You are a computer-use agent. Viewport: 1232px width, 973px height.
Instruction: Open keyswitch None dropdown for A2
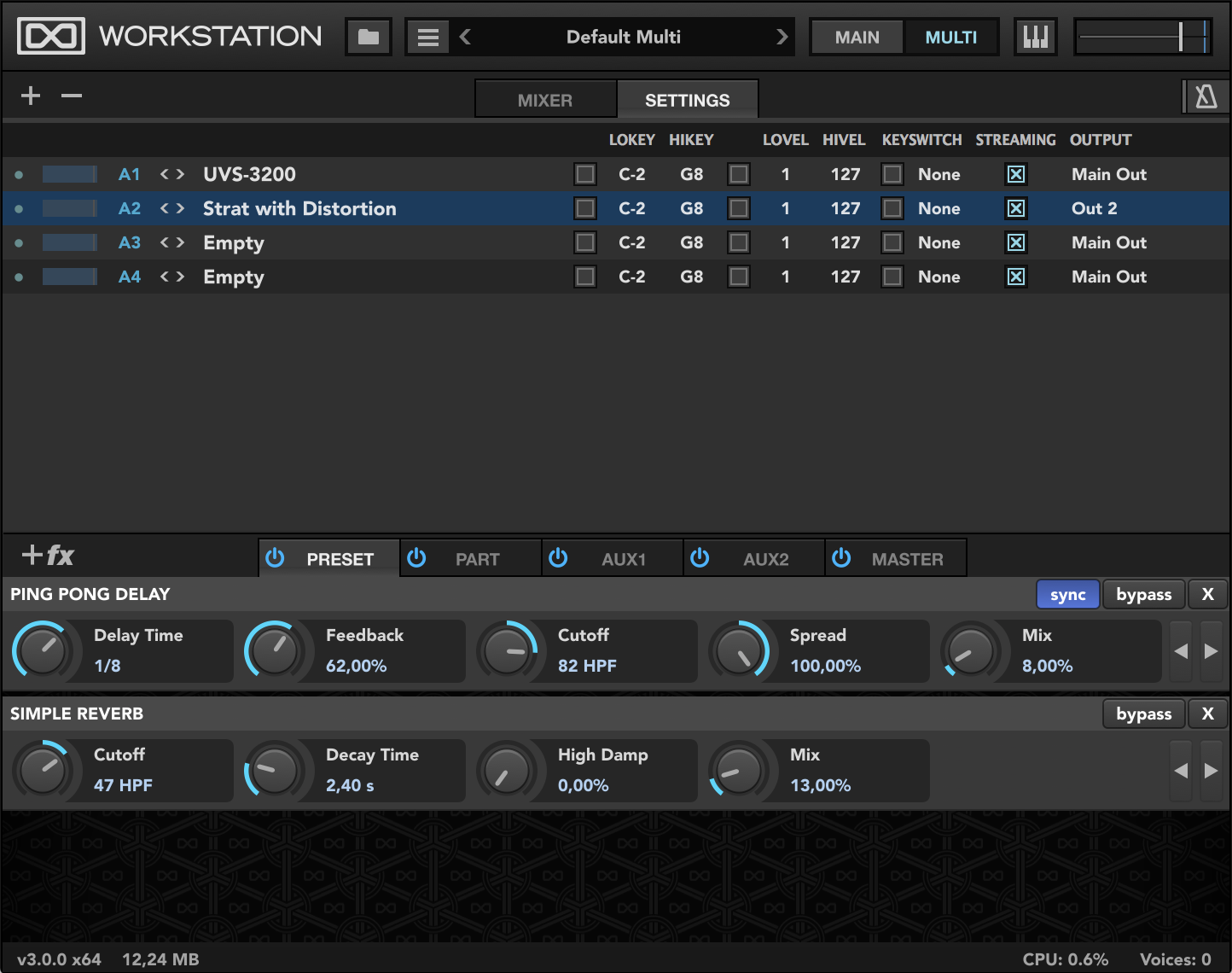(939, 208)
